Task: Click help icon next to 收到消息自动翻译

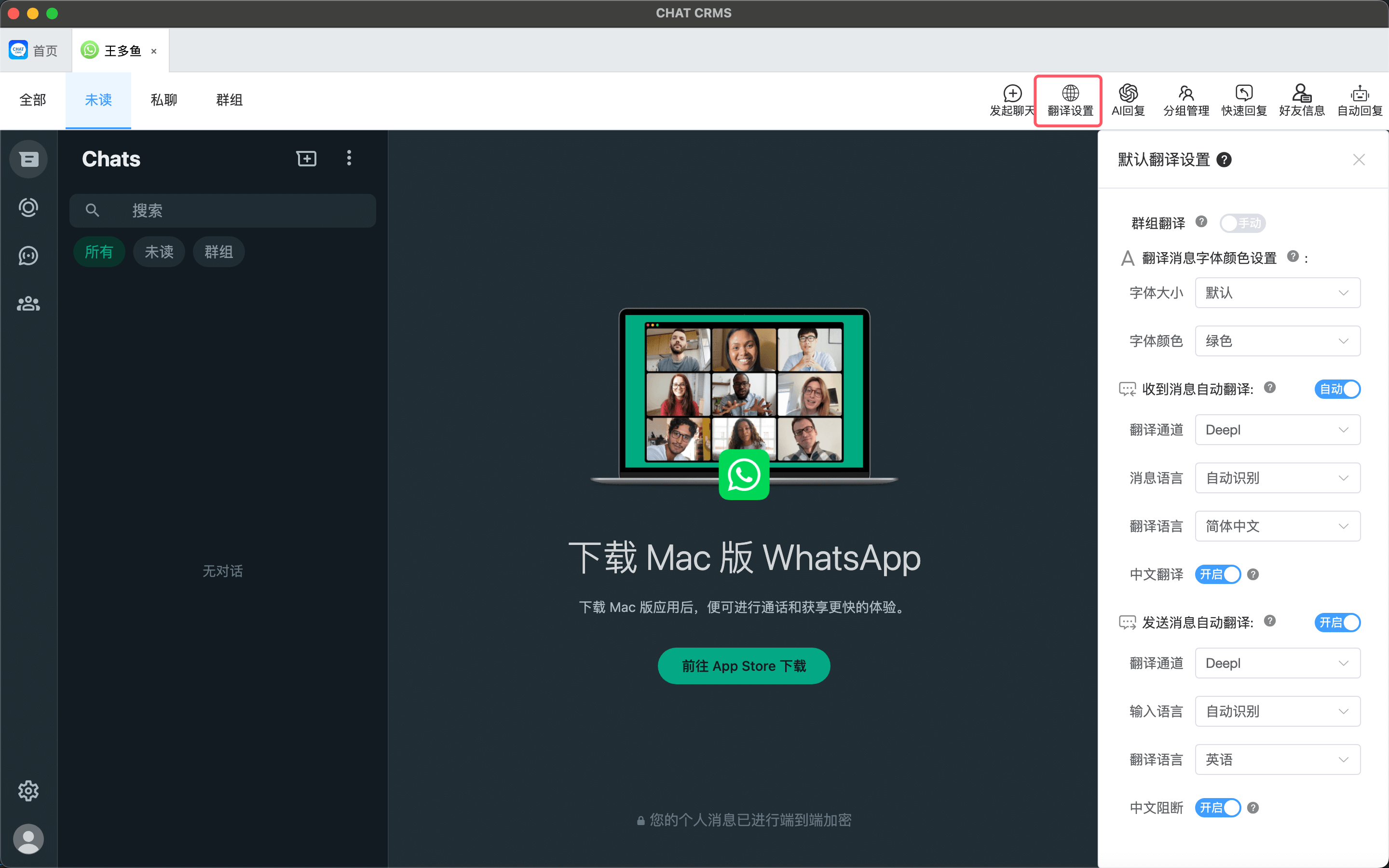Action: coord(1269,388)
